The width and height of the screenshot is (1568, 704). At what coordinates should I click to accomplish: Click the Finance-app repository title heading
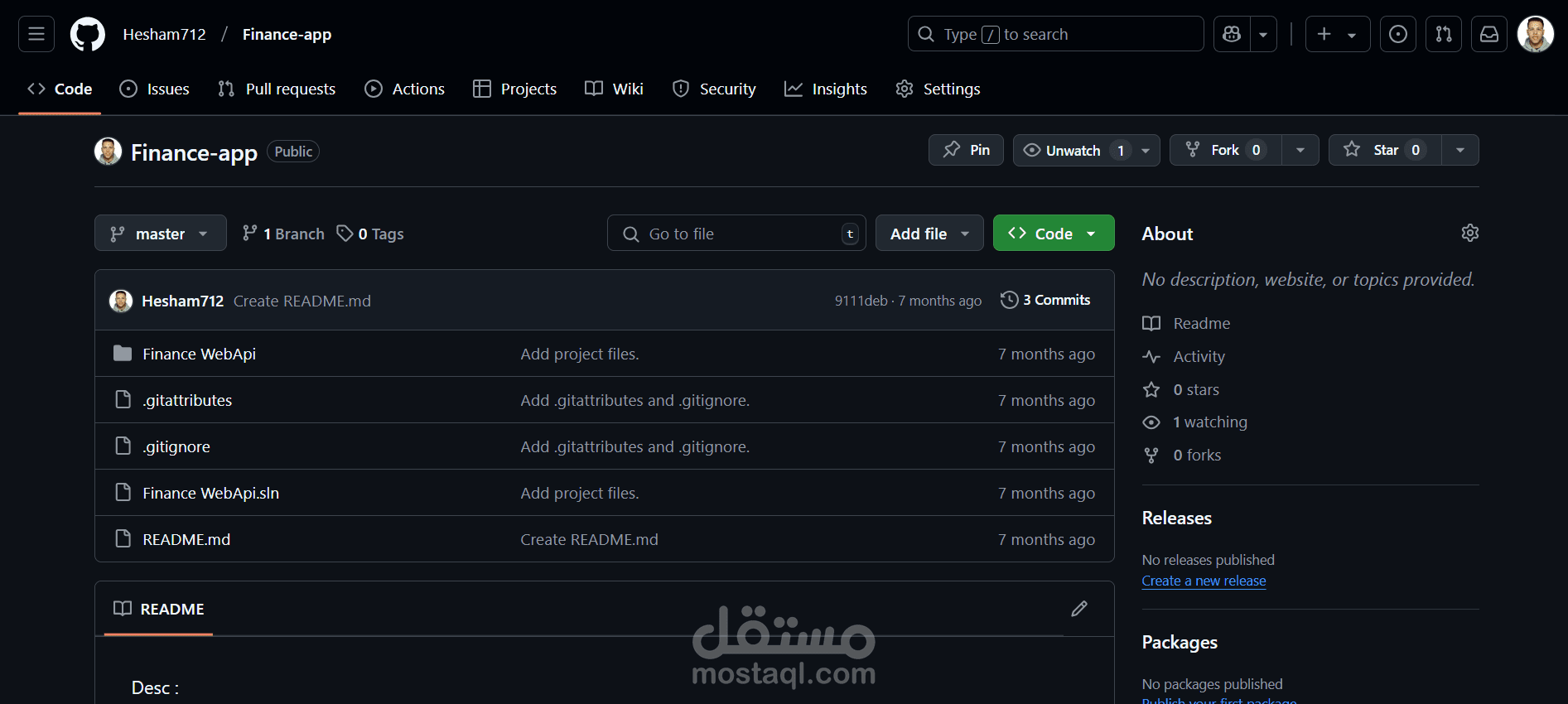pos(194,152)
